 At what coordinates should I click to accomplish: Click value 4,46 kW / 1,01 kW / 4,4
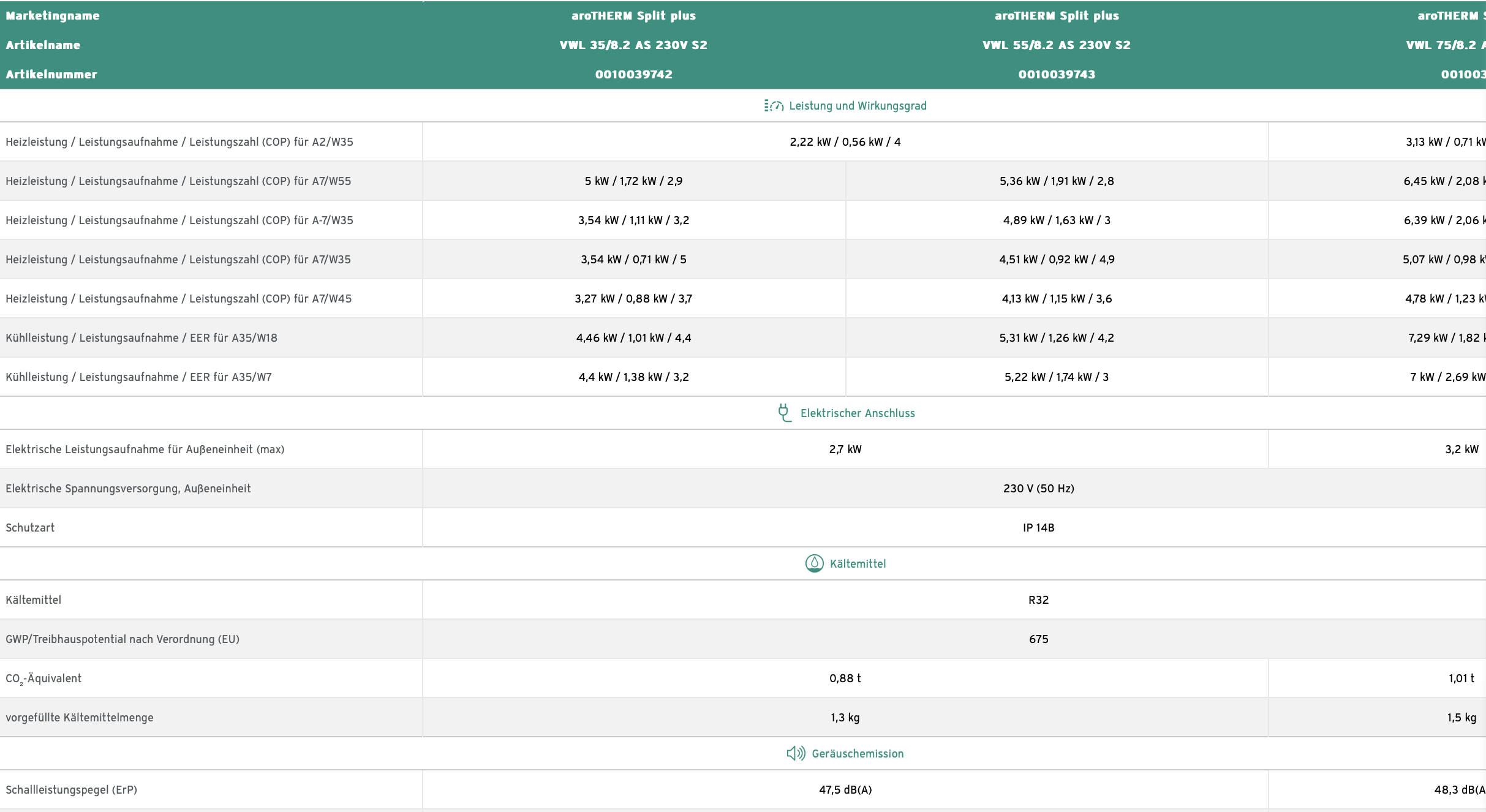(633, 338)
